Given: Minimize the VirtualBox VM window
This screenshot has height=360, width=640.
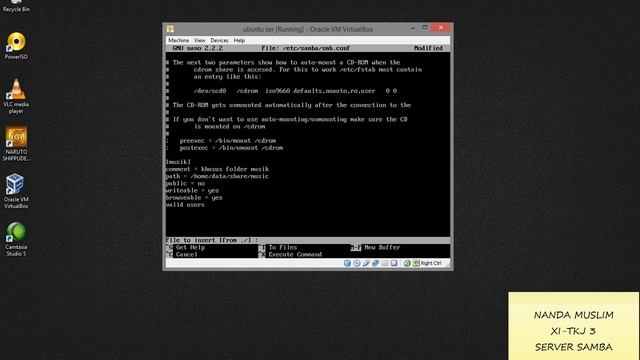Looking at the screenshot, I should point(413,28).
